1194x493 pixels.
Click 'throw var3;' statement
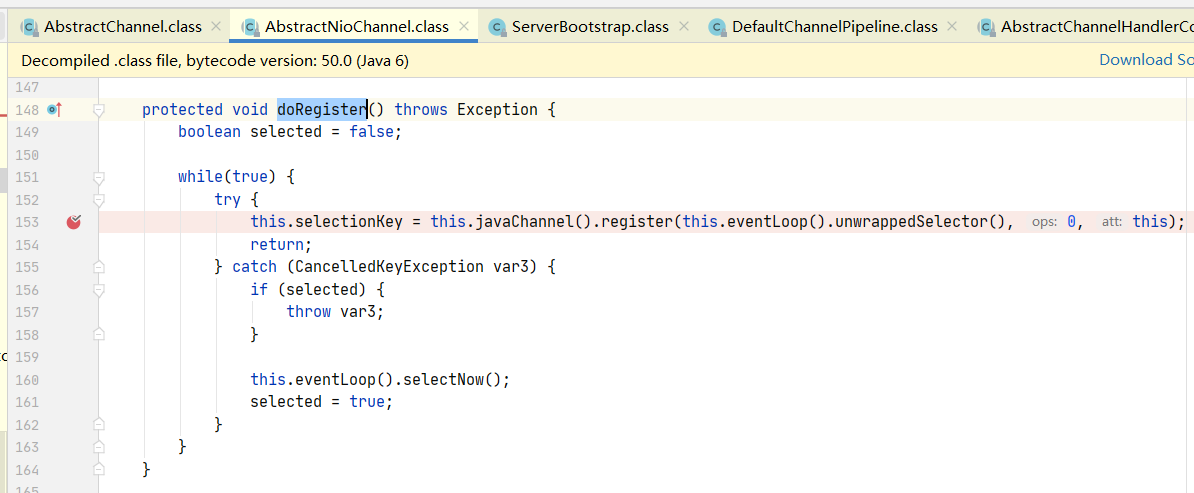coord(335,312)
